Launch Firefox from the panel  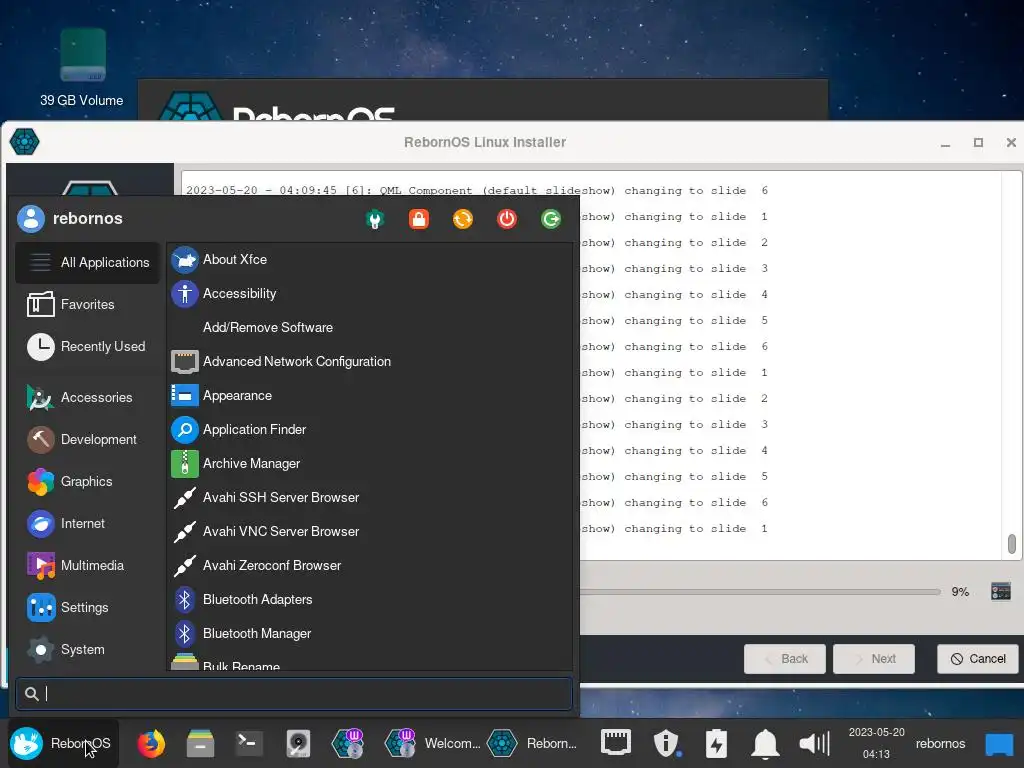pyautogui.click(x=151, y=743)
